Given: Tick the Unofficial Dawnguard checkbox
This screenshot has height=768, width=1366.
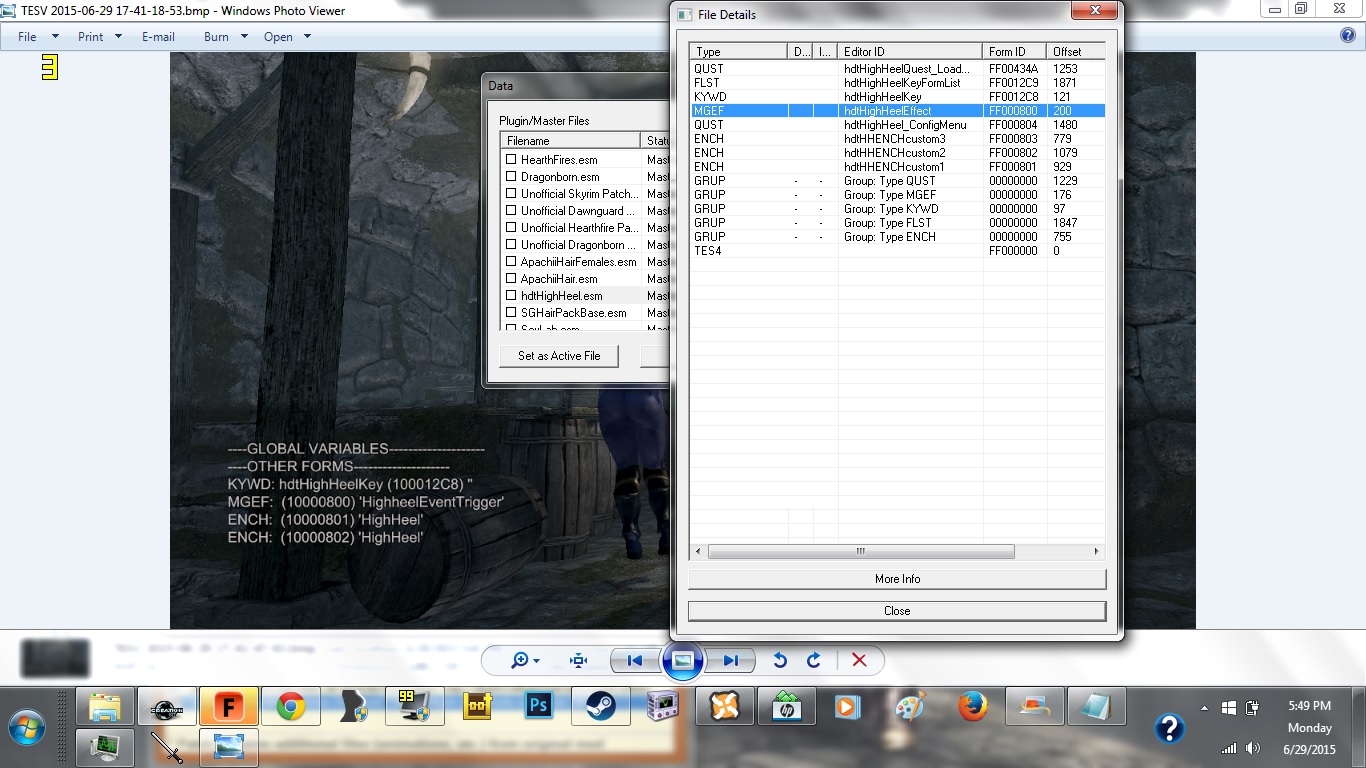Looking at the screenshot, I should coord(511,211).
